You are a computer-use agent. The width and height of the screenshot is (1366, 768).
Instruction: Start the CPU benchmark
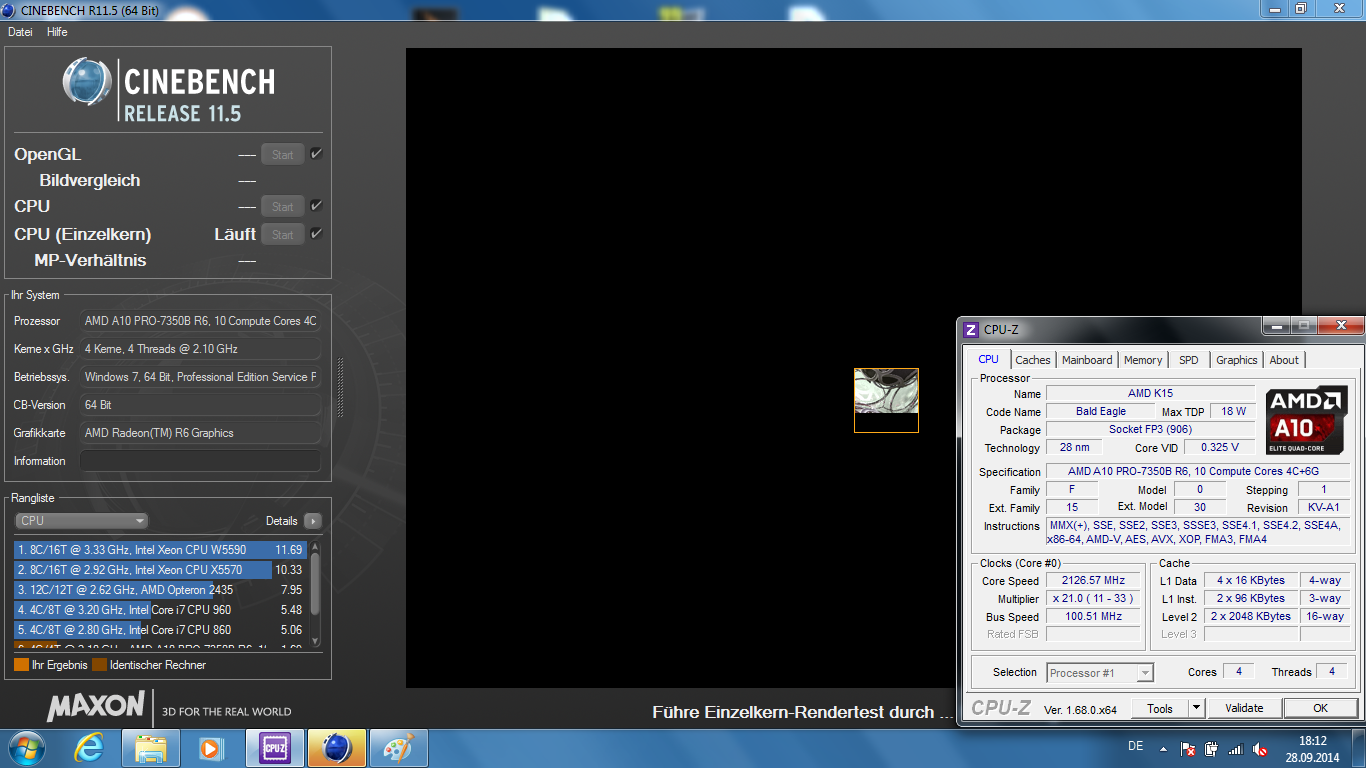point(283,206)
